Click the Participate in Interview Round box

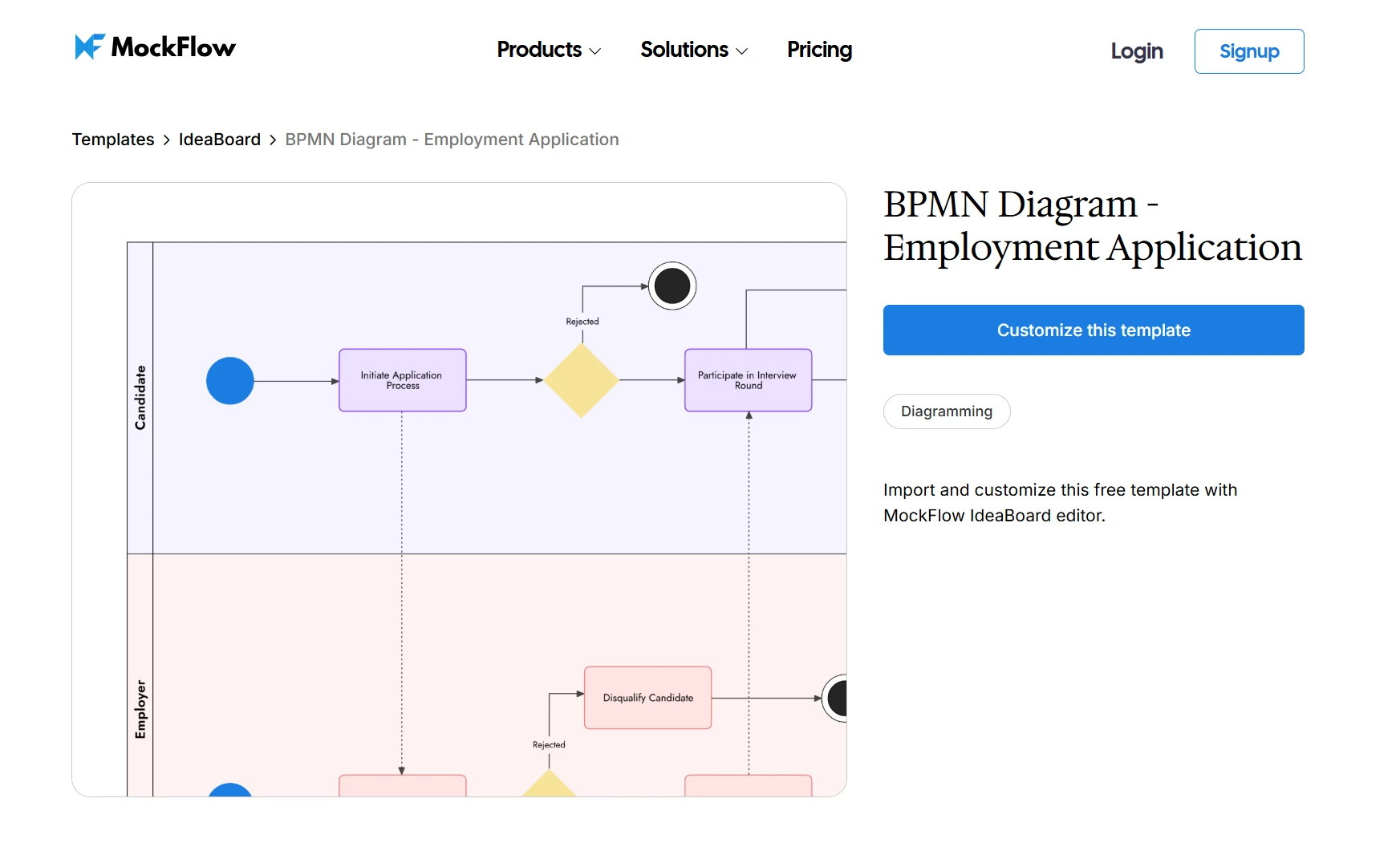click(748, 380)
